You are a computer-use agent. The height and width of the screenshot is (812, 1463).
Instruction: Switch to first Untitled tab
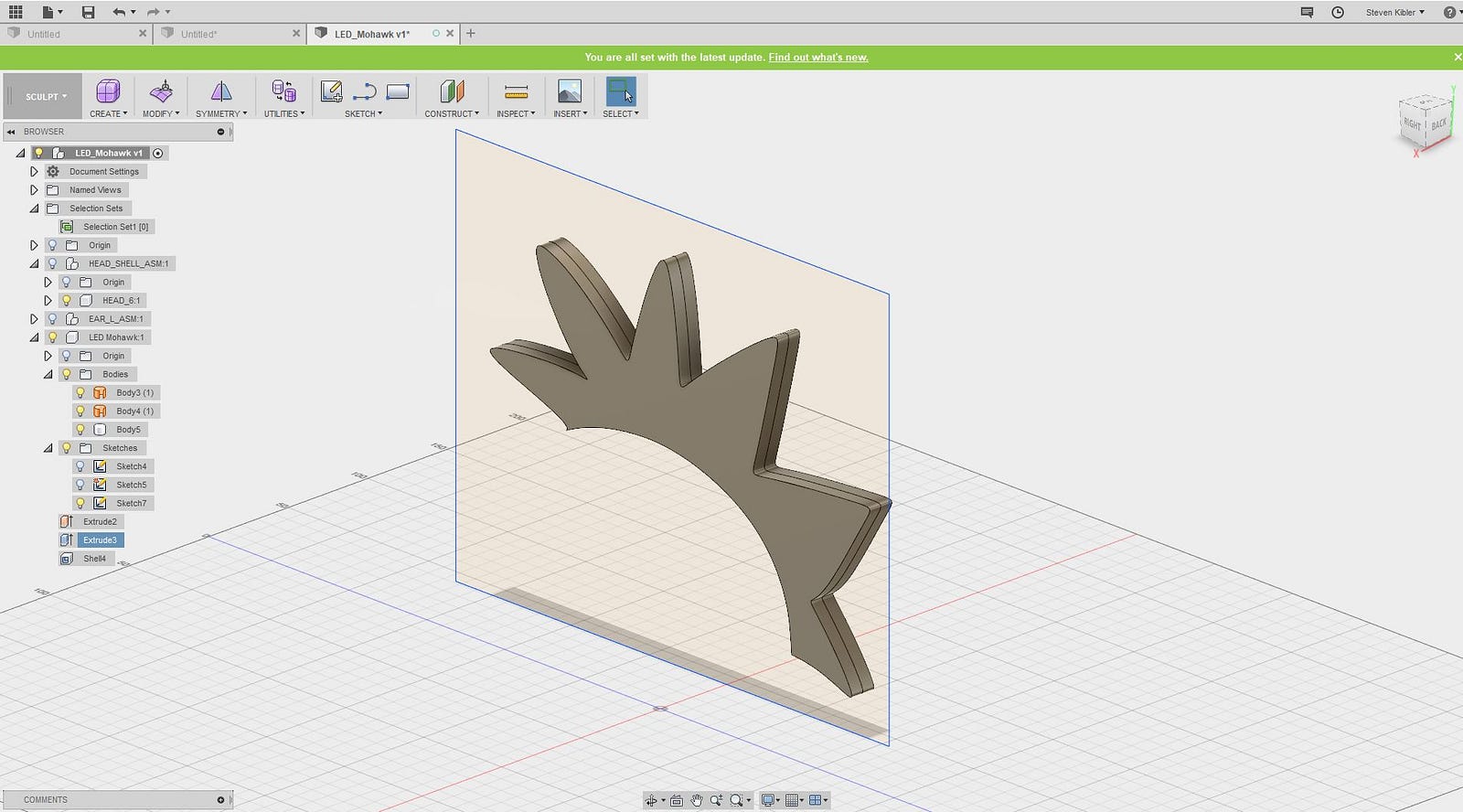pyautogui.click(x=76, y=34)
